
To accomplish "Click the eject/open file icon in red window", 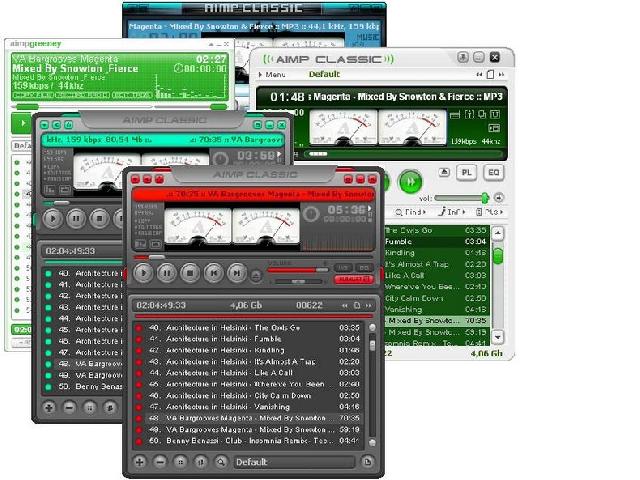I will (256, 276).
